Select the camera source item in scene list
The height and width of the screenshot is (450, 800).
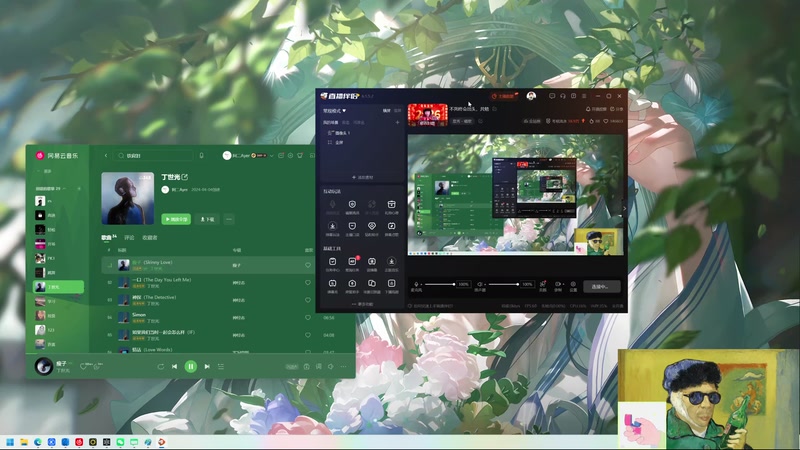click(x=339, y=133)
